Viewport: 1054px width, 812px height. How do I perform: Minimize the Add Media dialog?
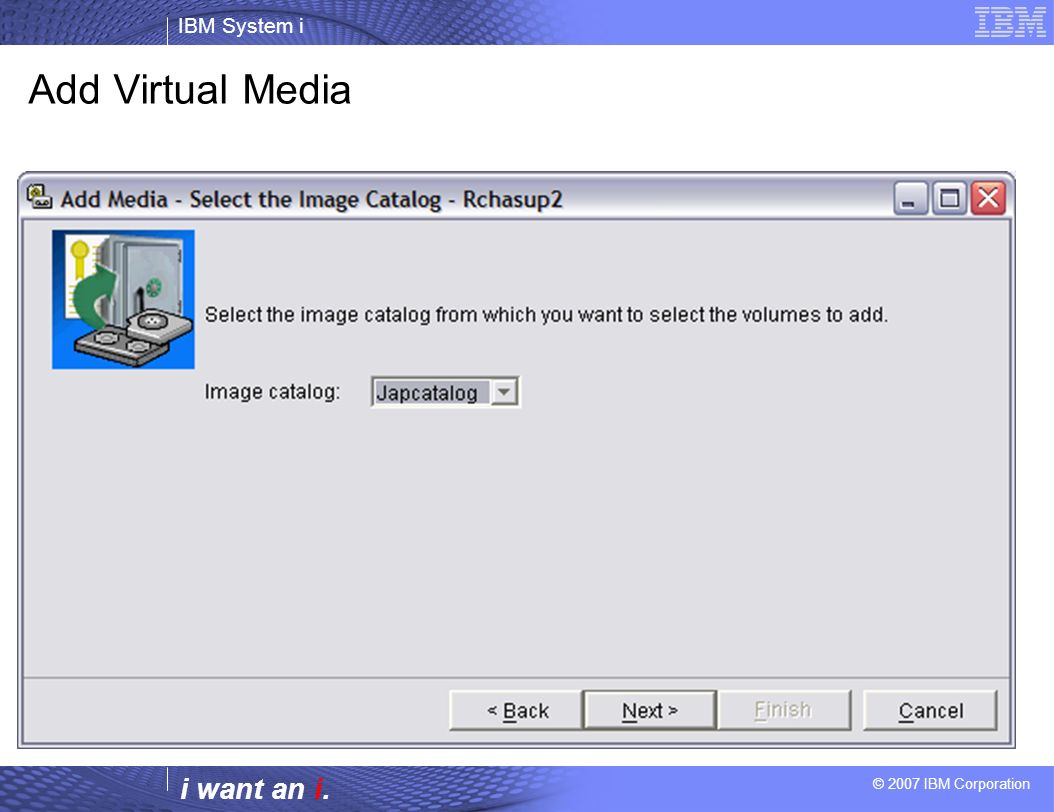(911, 198)
